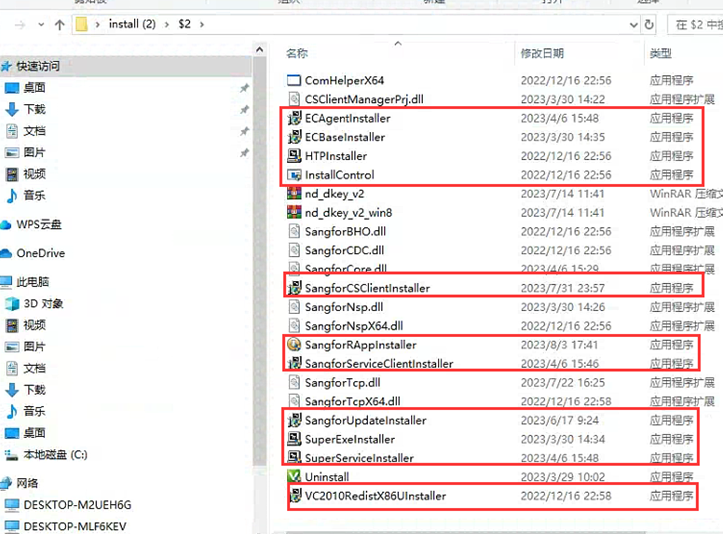Viewport: 723px width, 538px height.
Task: Click the SangforCSClientInstaller icon
Action: pos(294,288)
